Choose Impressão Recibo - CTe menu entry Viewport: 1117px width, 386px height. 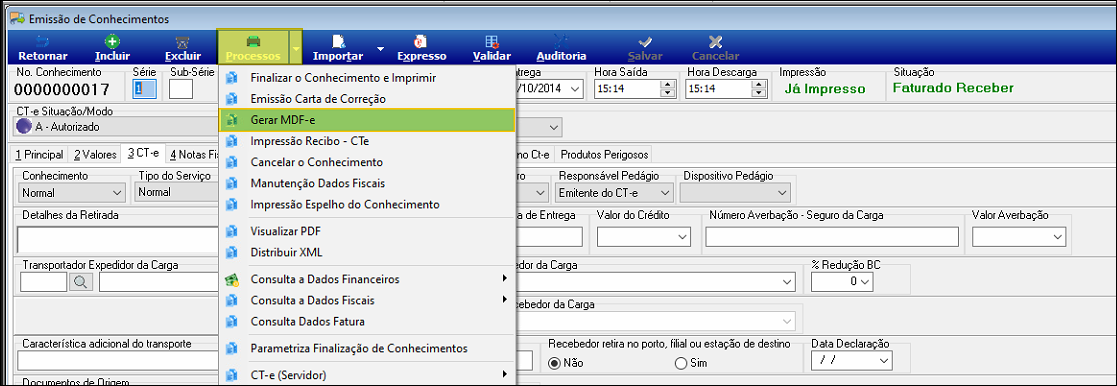pos(367,142)
